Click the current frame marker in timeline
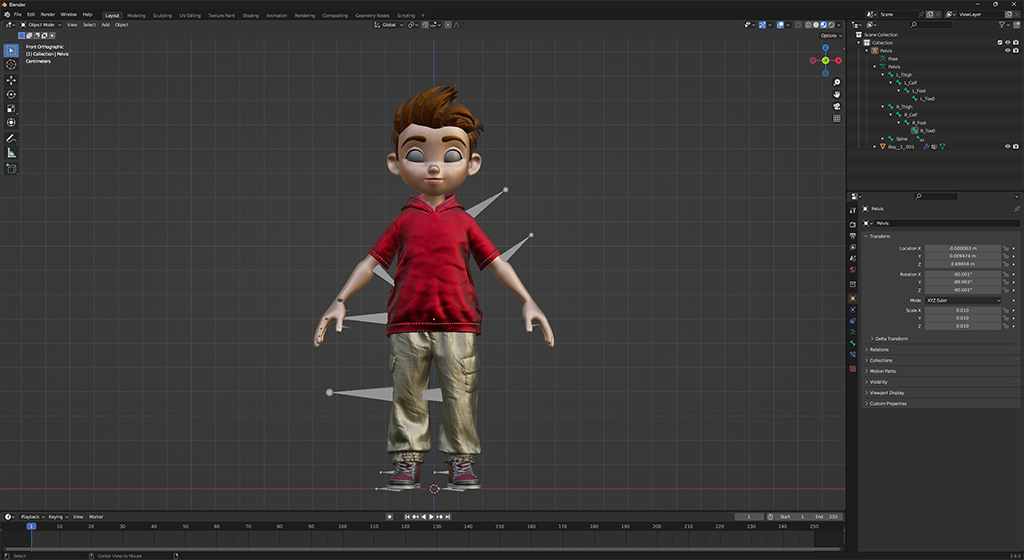This screenshot has height=560, width=1024. point(31,526)
